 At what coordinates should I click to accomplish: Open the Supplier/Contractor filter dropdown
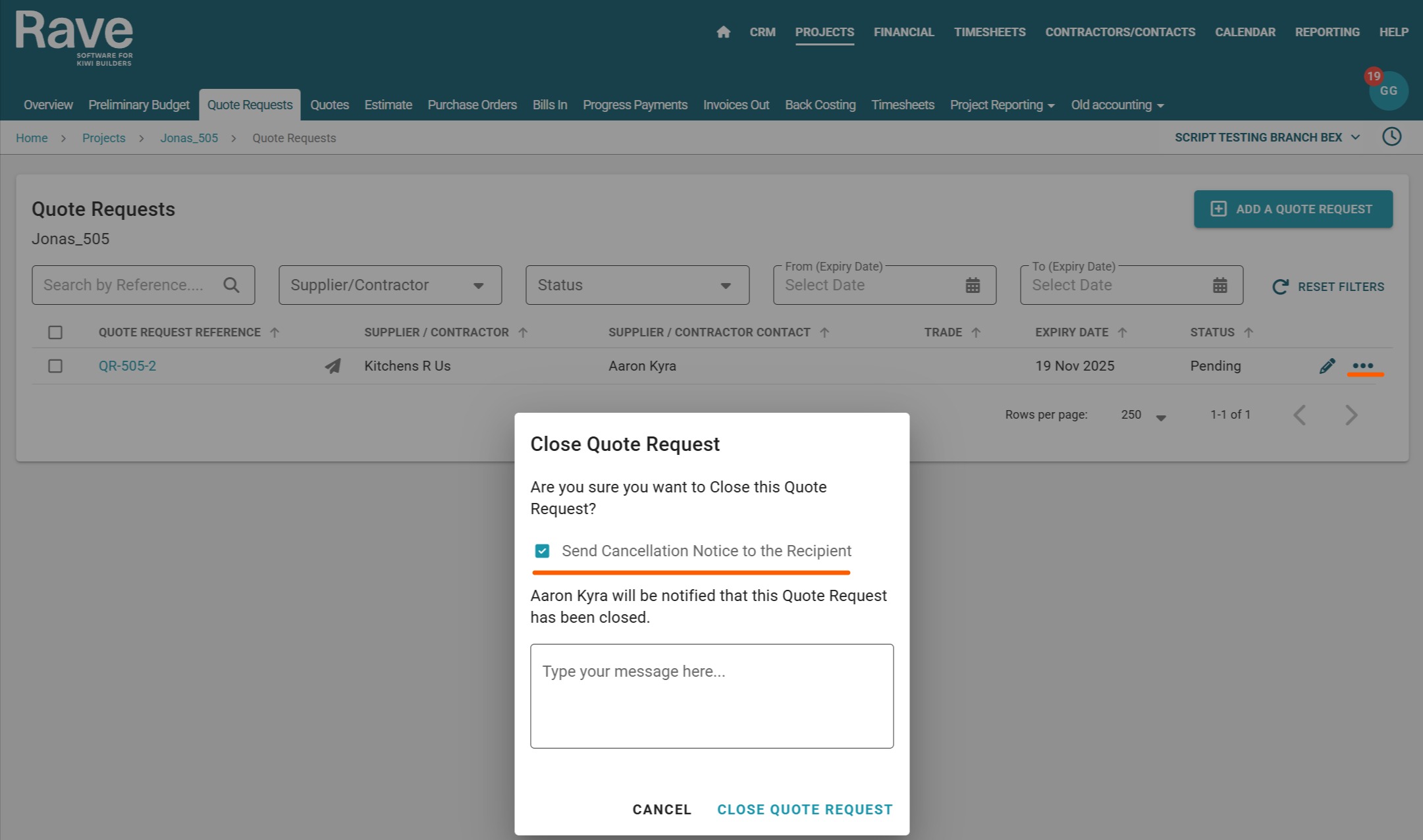point(390,285)
